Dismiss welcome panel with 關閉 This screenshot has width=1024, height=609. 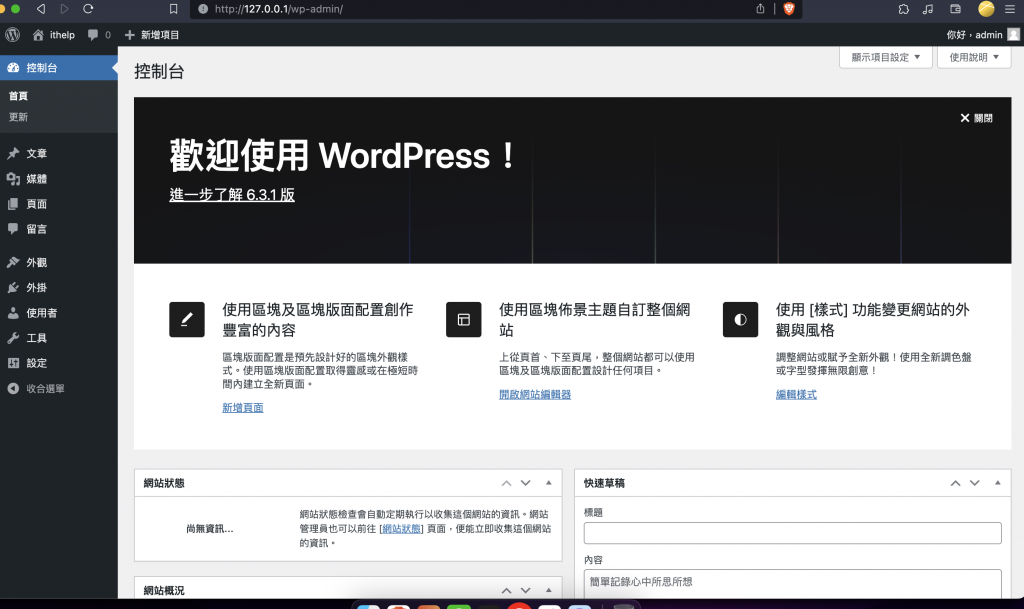[976, 118]
